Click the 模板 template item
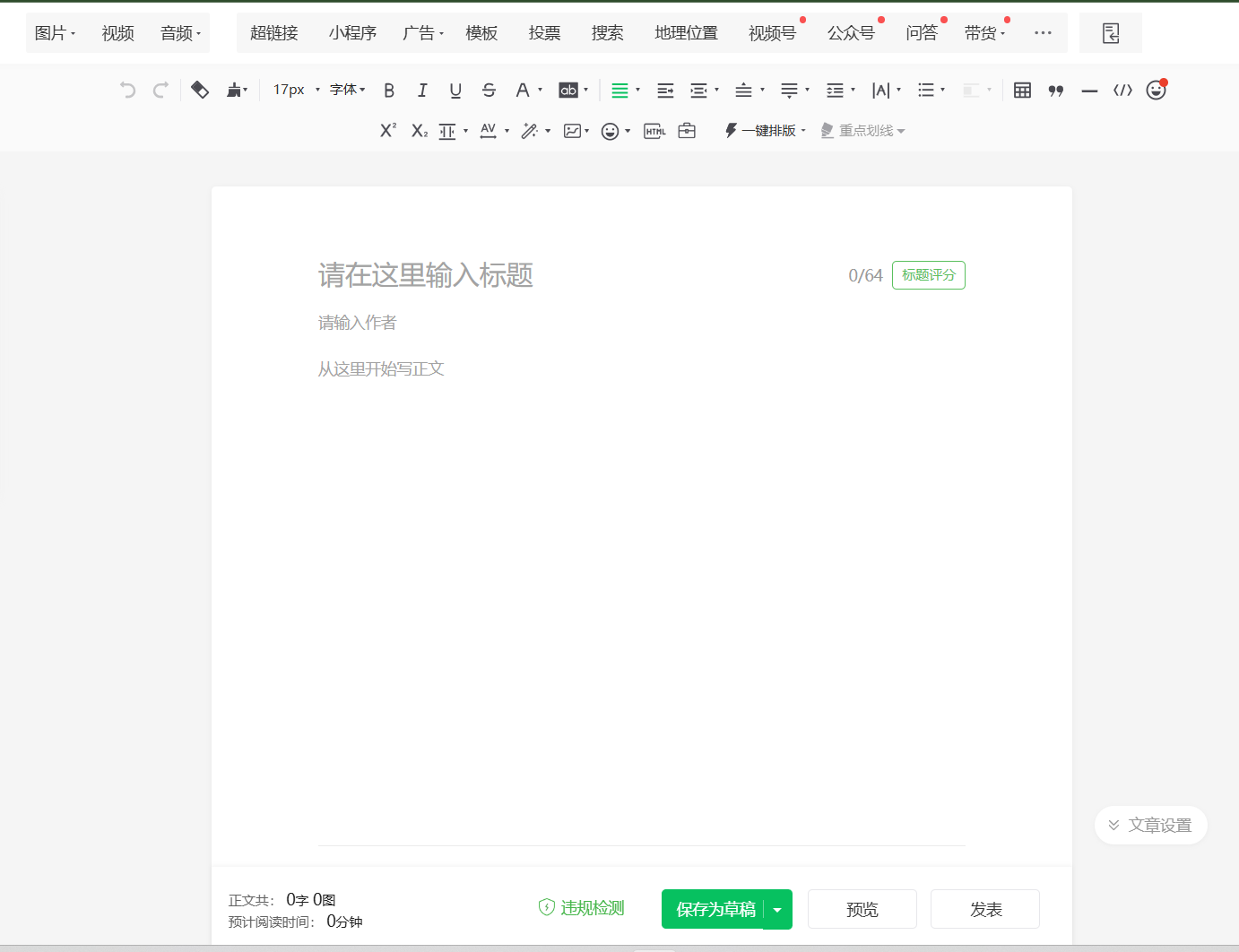The height and width of the screenshot is (952, 1239). [481, 33]
